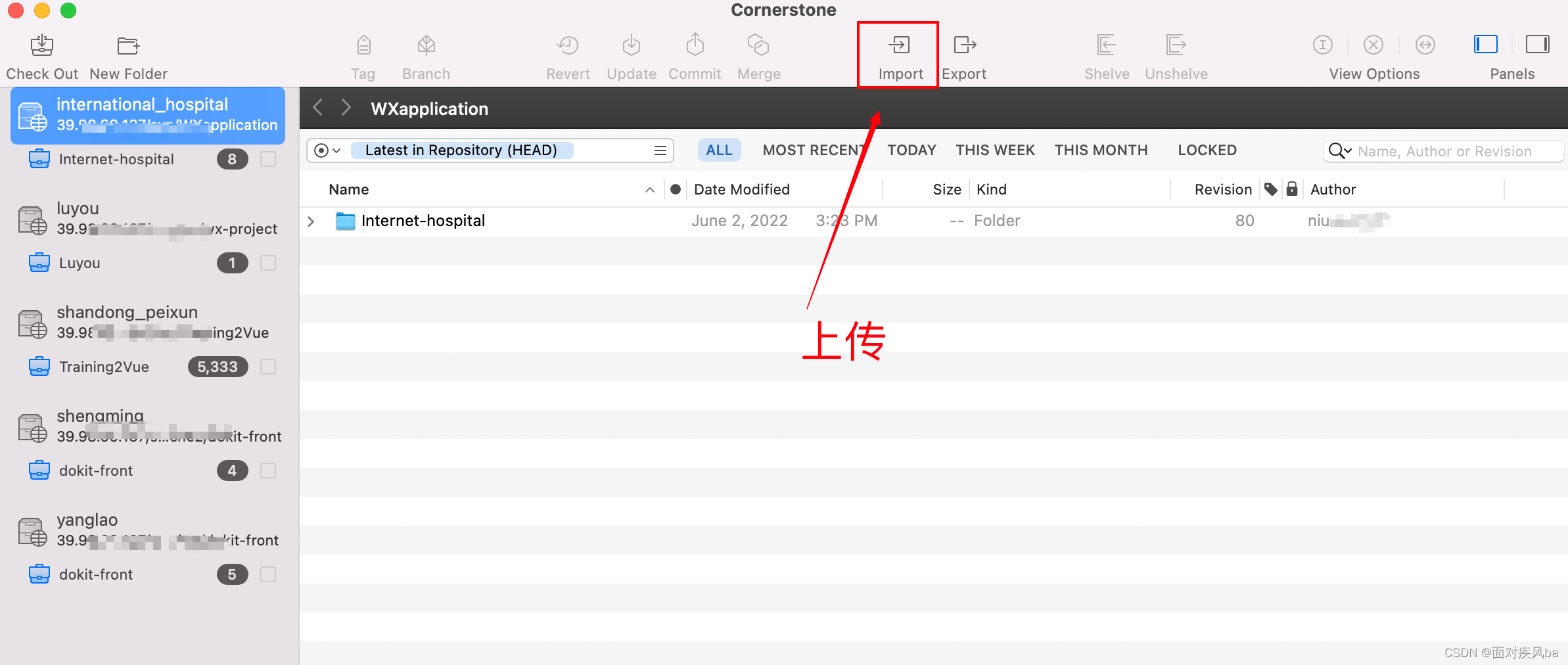The height and width of the screenshot is (665, 1568).
Task: Create a New Folder in the repository
Action: point(127,55)
